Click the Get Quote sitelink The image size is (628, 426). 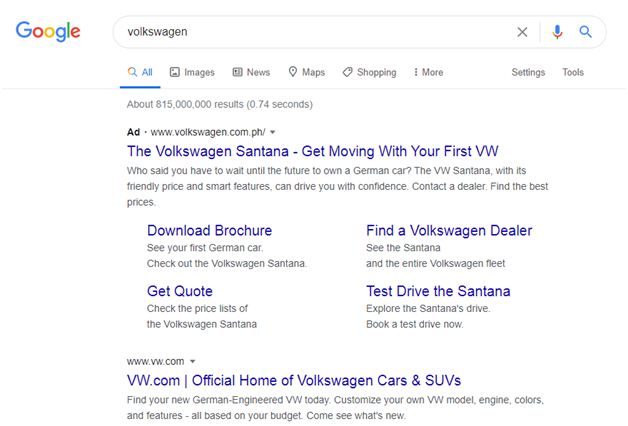point(180,292)
